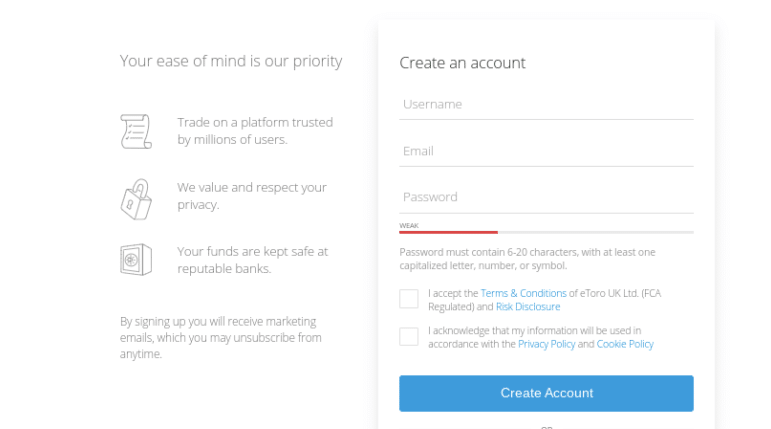This screenshot has height=429, width=771.
Task: Click the padlock privacy icon
Action: 136,199
